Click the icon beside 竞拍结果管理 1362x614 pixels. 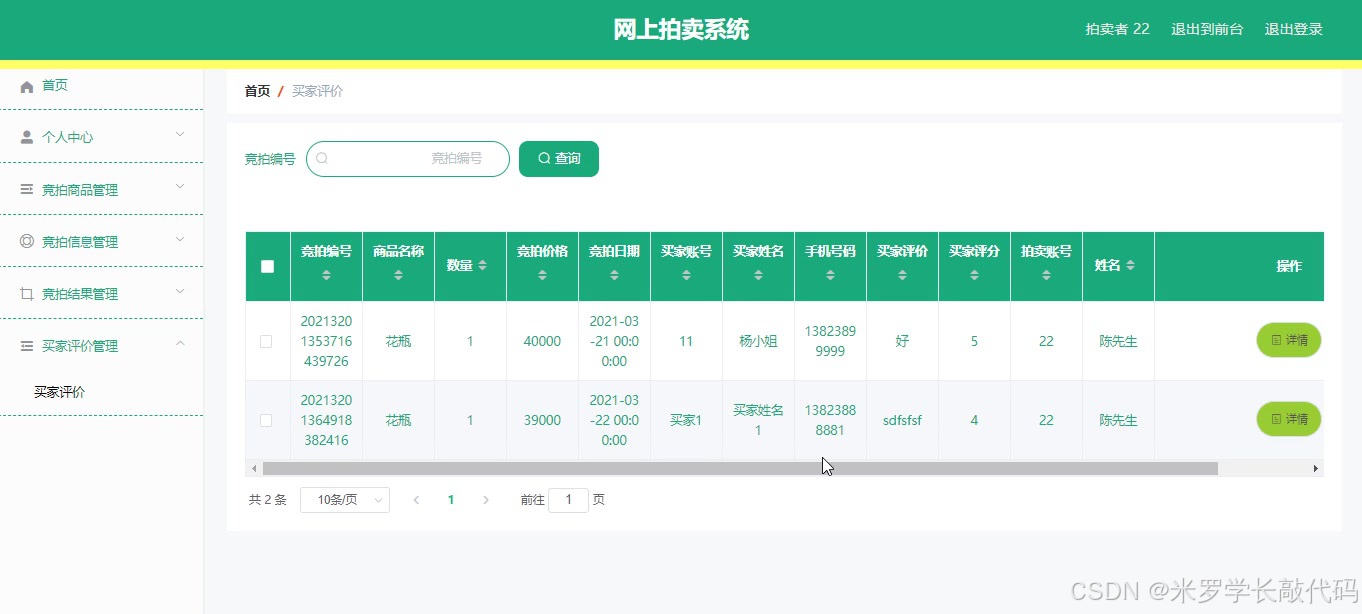click(x=25, y=293)
